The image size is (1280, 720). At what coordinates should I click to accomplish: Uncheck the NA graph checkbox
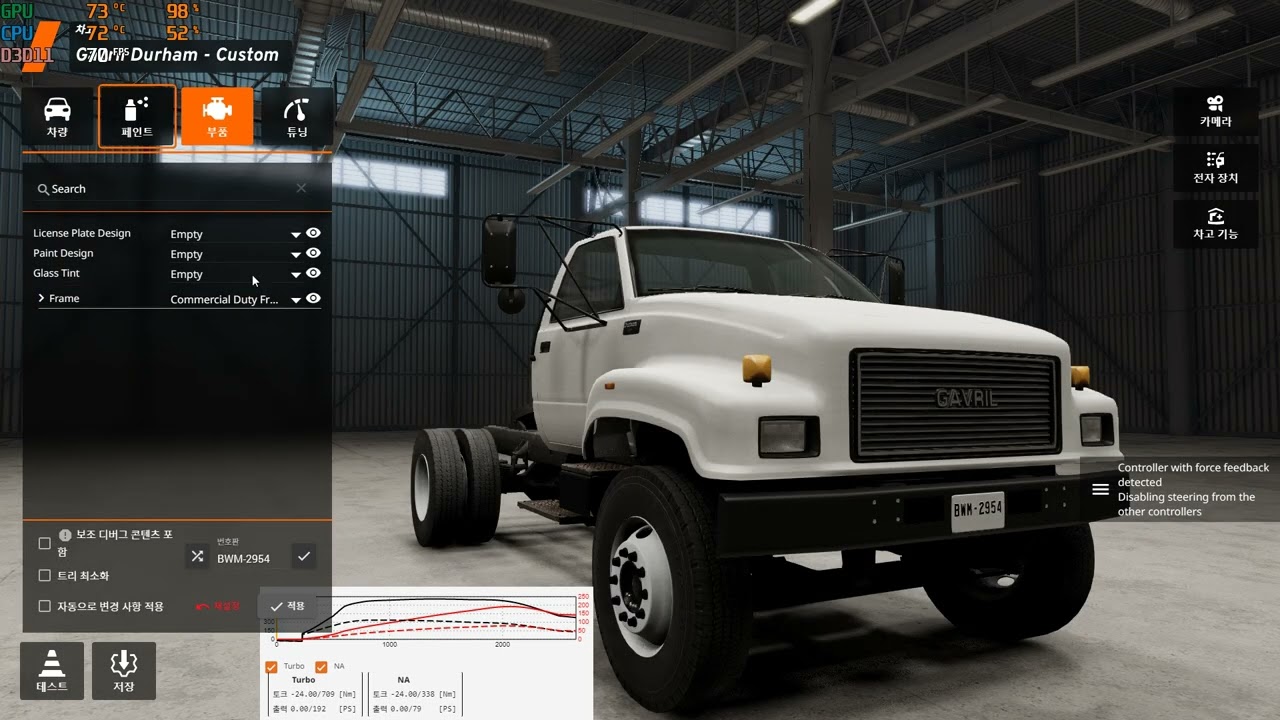(321, 667)
